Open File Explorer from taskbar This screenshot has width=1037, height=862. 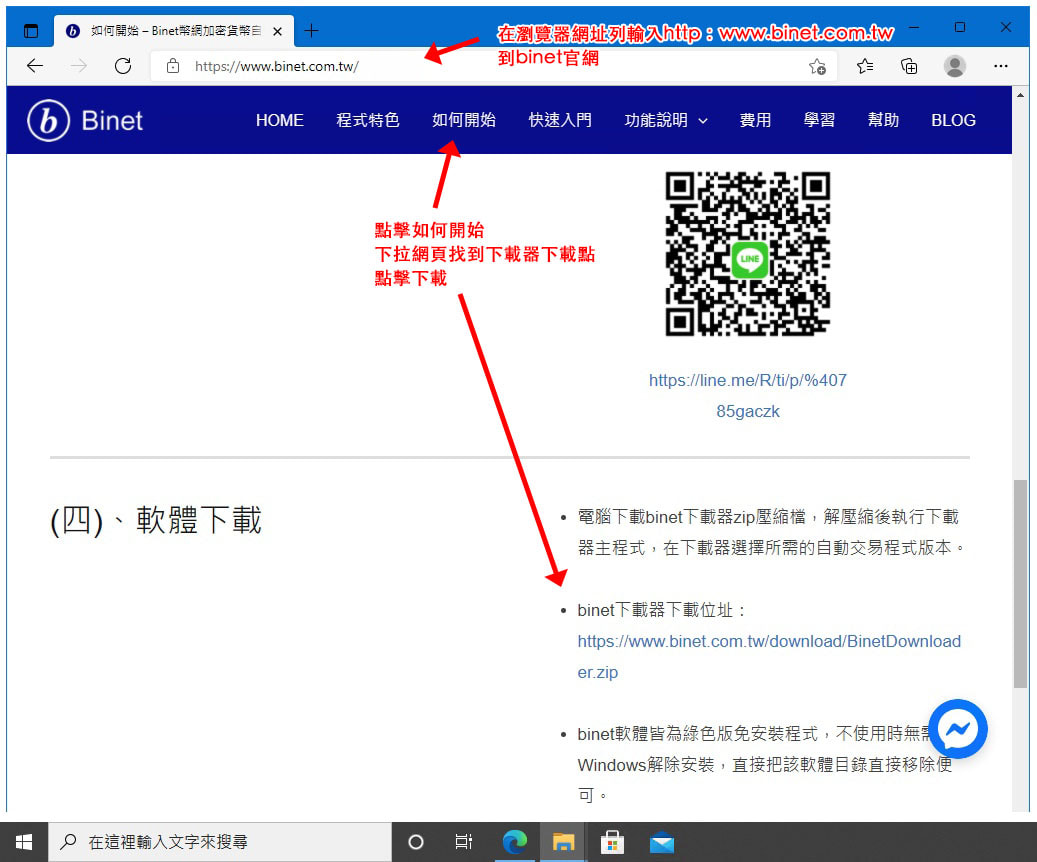[563, 842]
